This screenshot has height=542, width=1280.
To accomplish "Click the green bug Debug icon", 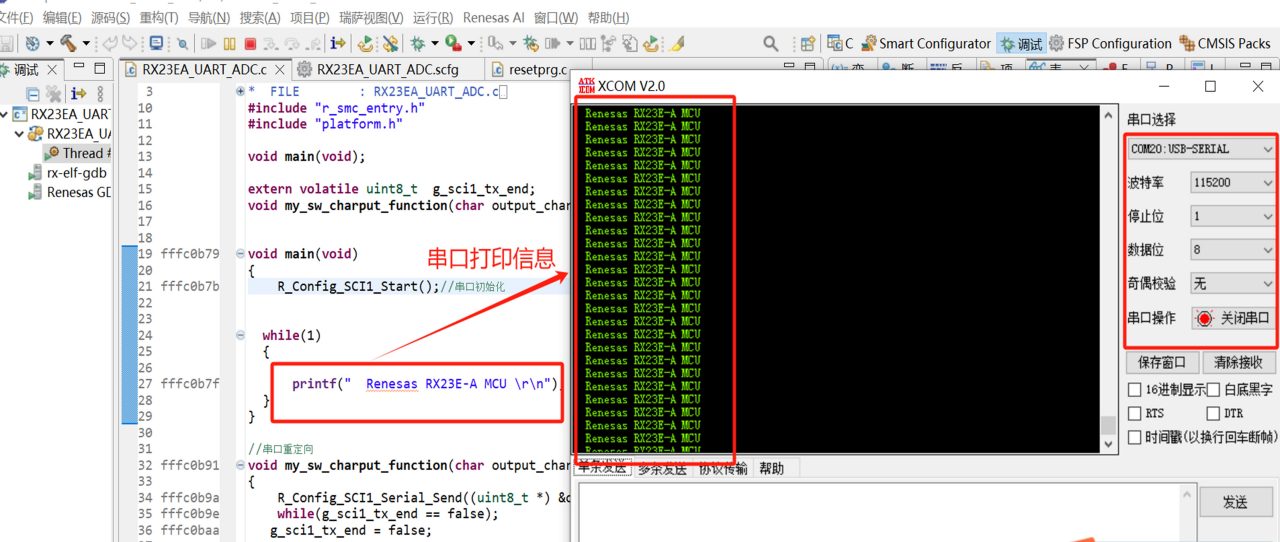I will (418, 43).
